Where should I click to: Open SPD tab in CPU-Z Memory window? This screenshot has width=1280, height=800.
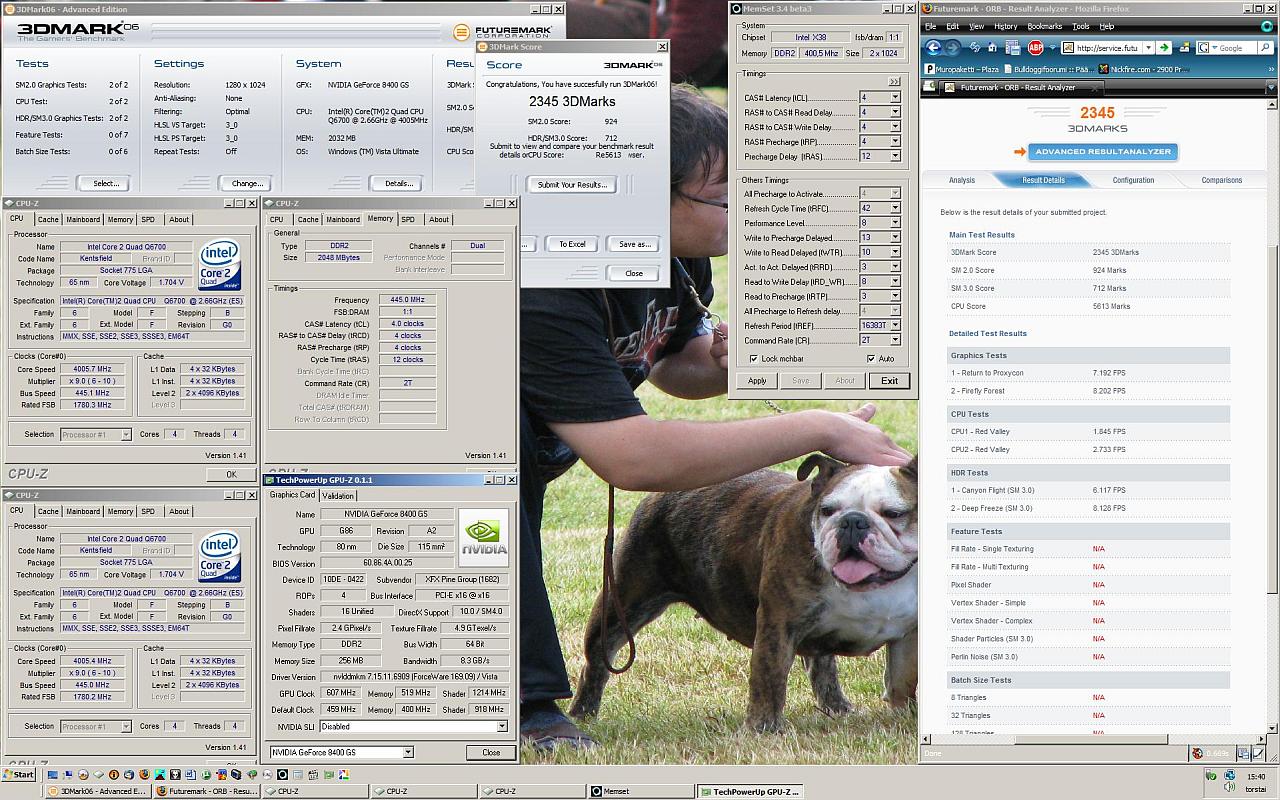pyautogui.click(x=408, y=219)
